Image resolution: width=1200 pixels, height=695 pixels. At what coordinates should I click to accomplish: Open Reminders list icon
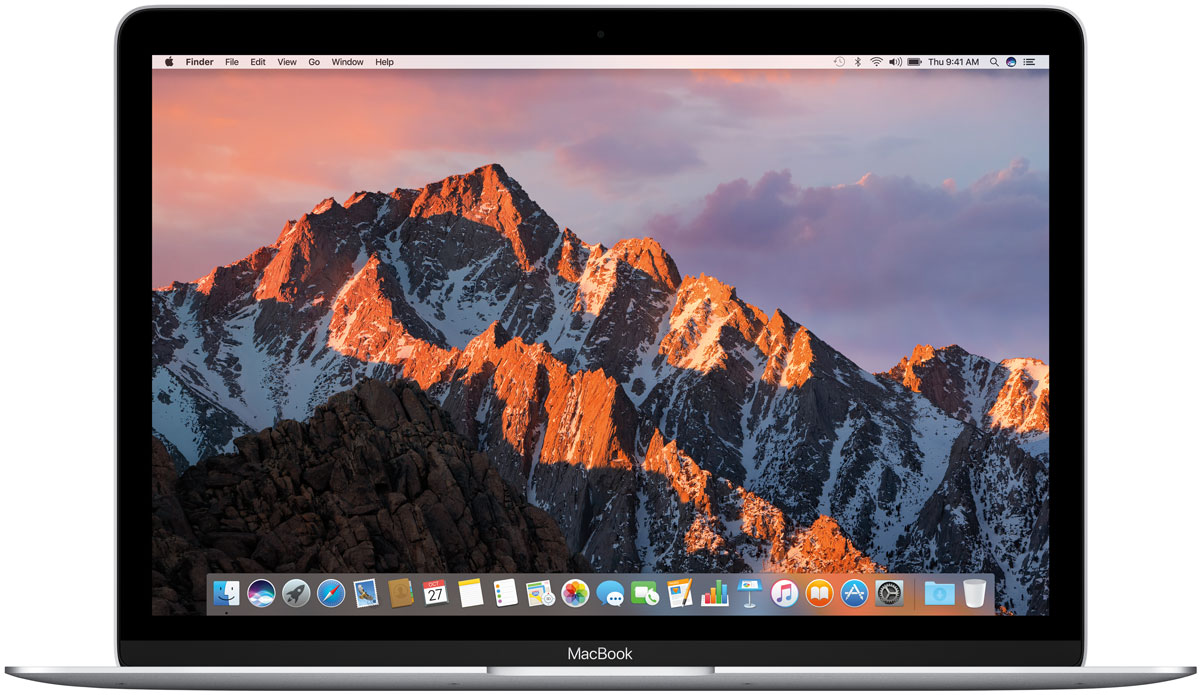click(x=505, y=593)
